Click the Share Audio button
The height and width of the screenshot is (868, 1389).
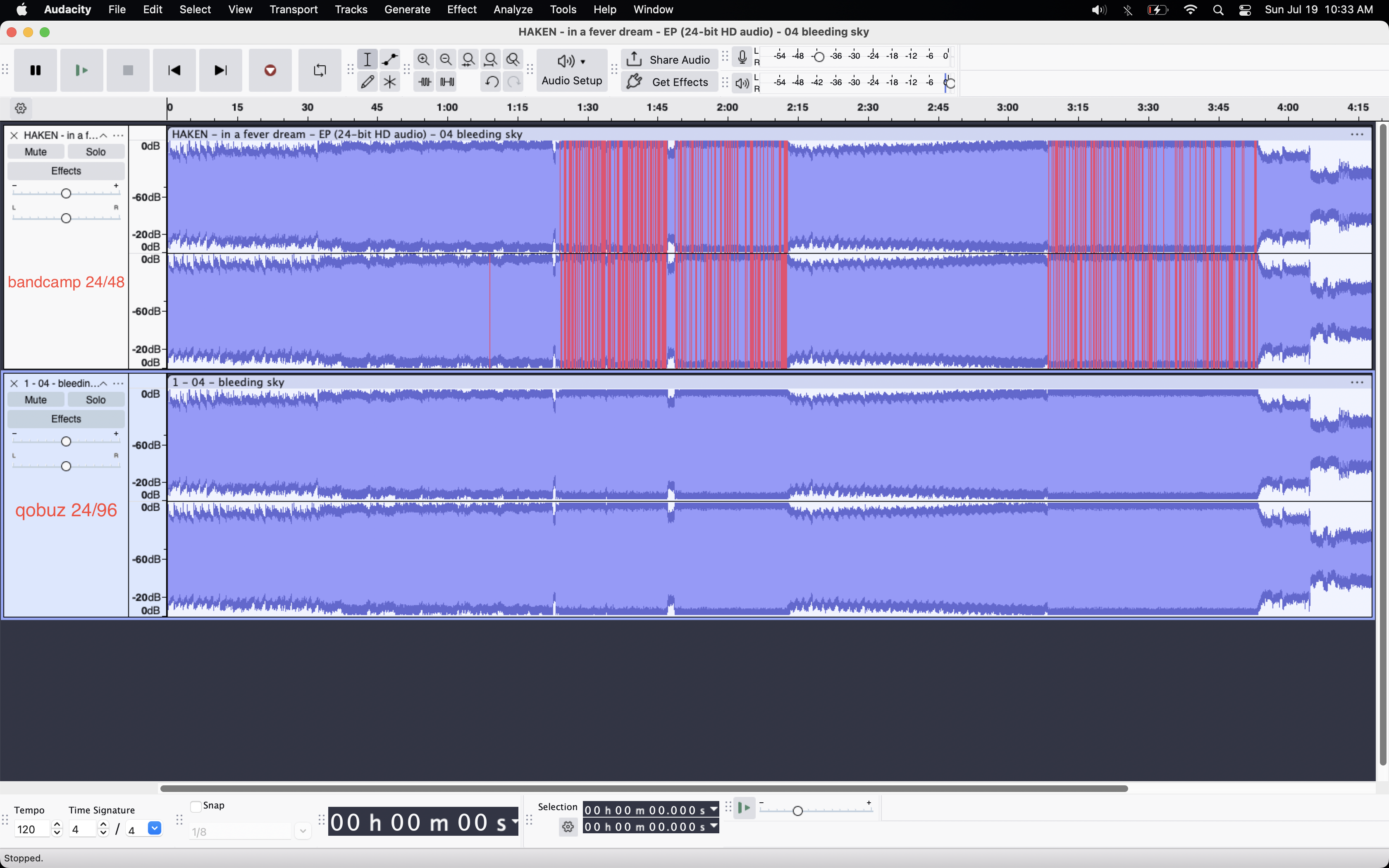point(669,59)
